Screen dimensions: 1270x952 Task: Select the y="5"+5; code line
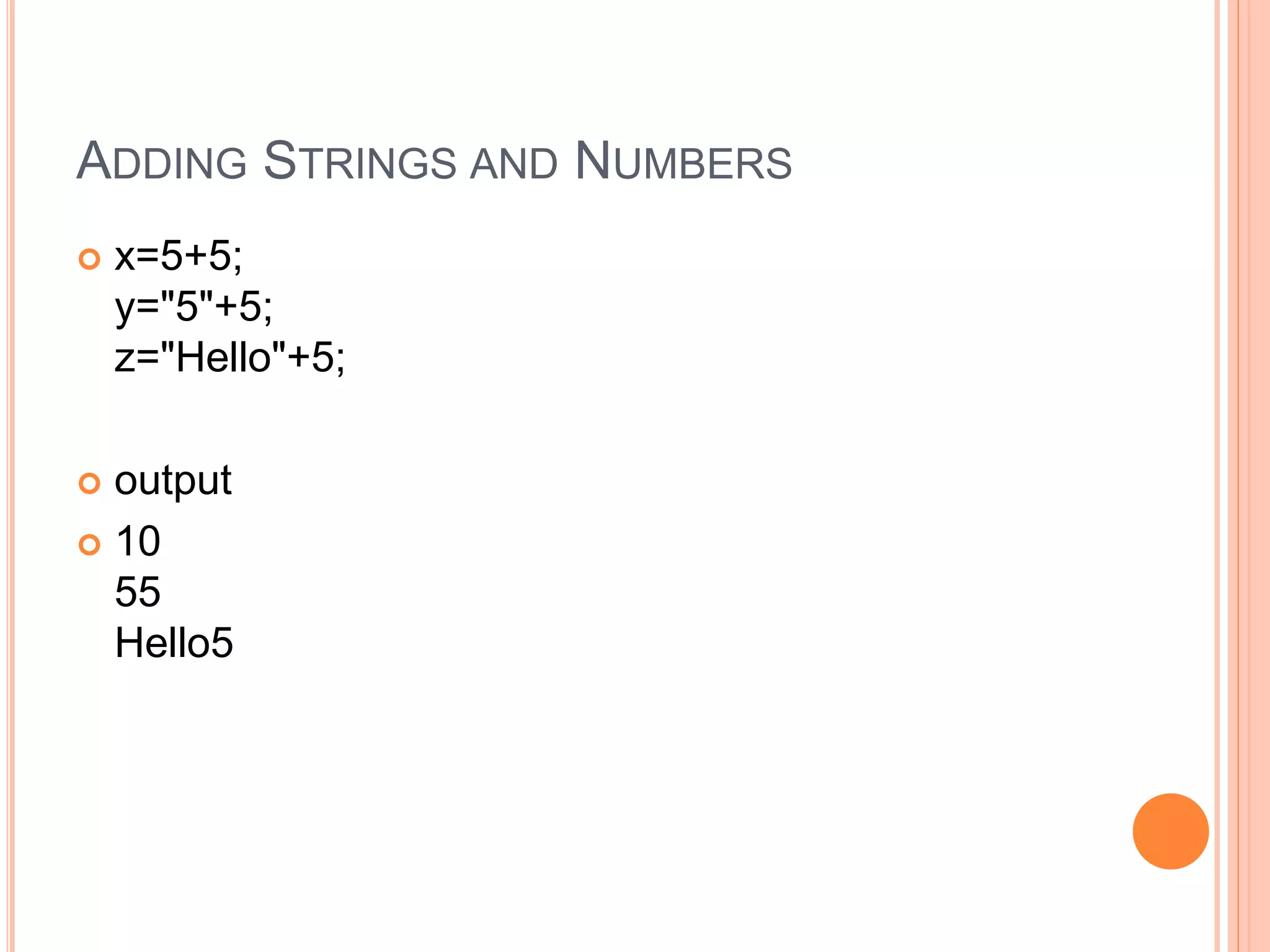(x=193, y=306)
